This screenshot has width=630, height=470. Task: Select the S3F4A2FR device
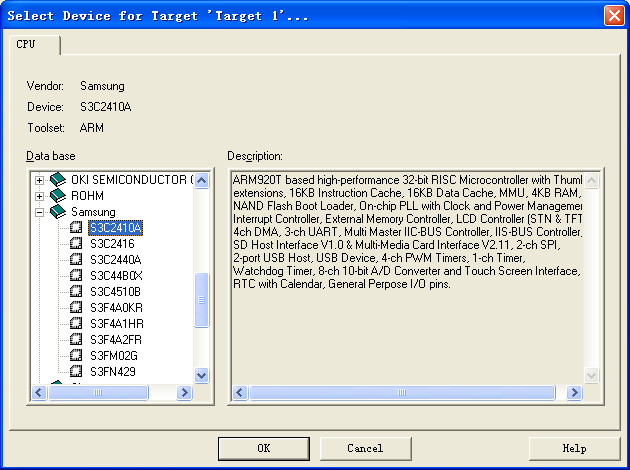pyautogui.click(x=116, y=340)
